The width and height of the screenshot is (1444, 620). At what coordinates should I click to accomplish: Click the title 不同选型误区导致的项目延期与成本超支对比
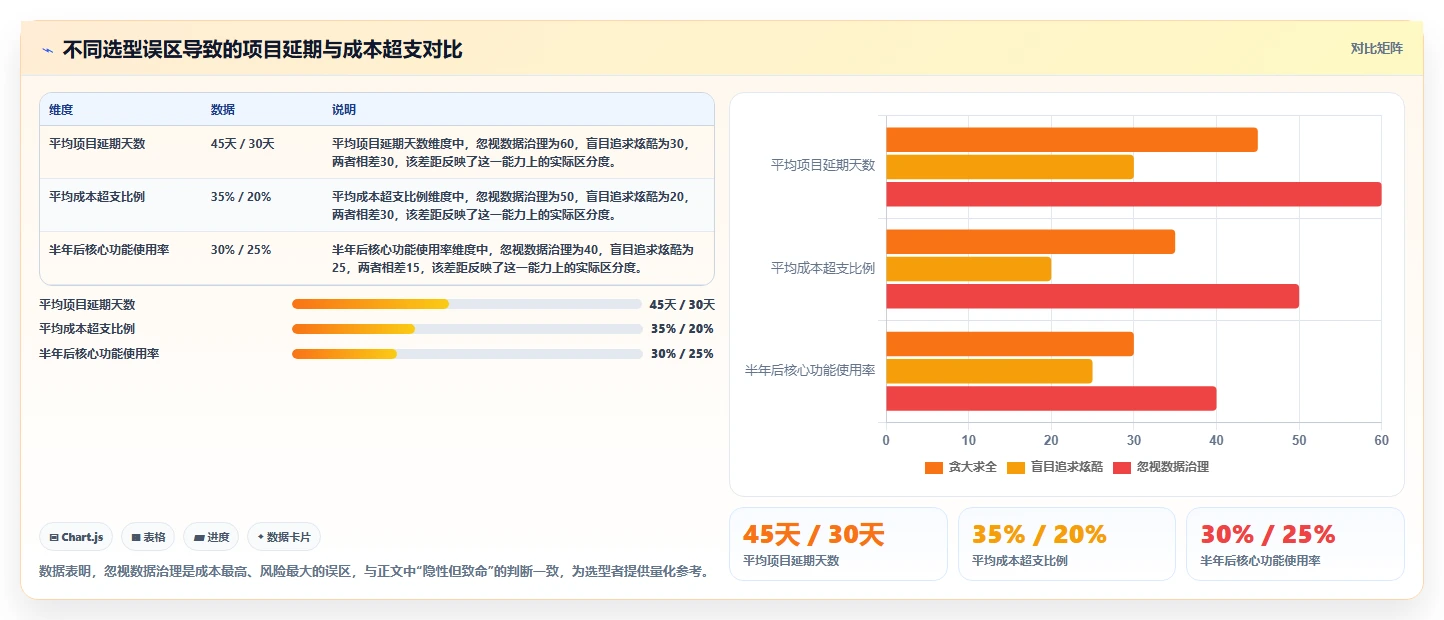pyautogui.click(x=263, y=50)
